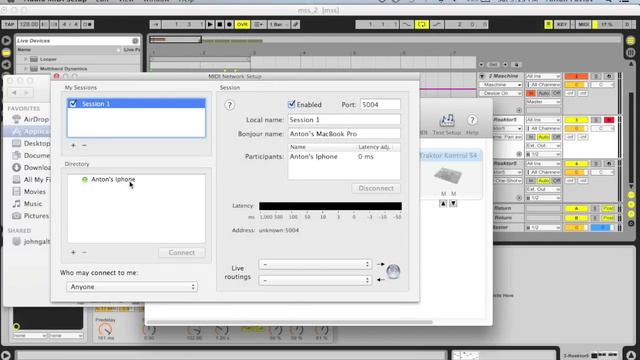
Task: Click the Stop button in Ableton transport
Action: (220, 24)
